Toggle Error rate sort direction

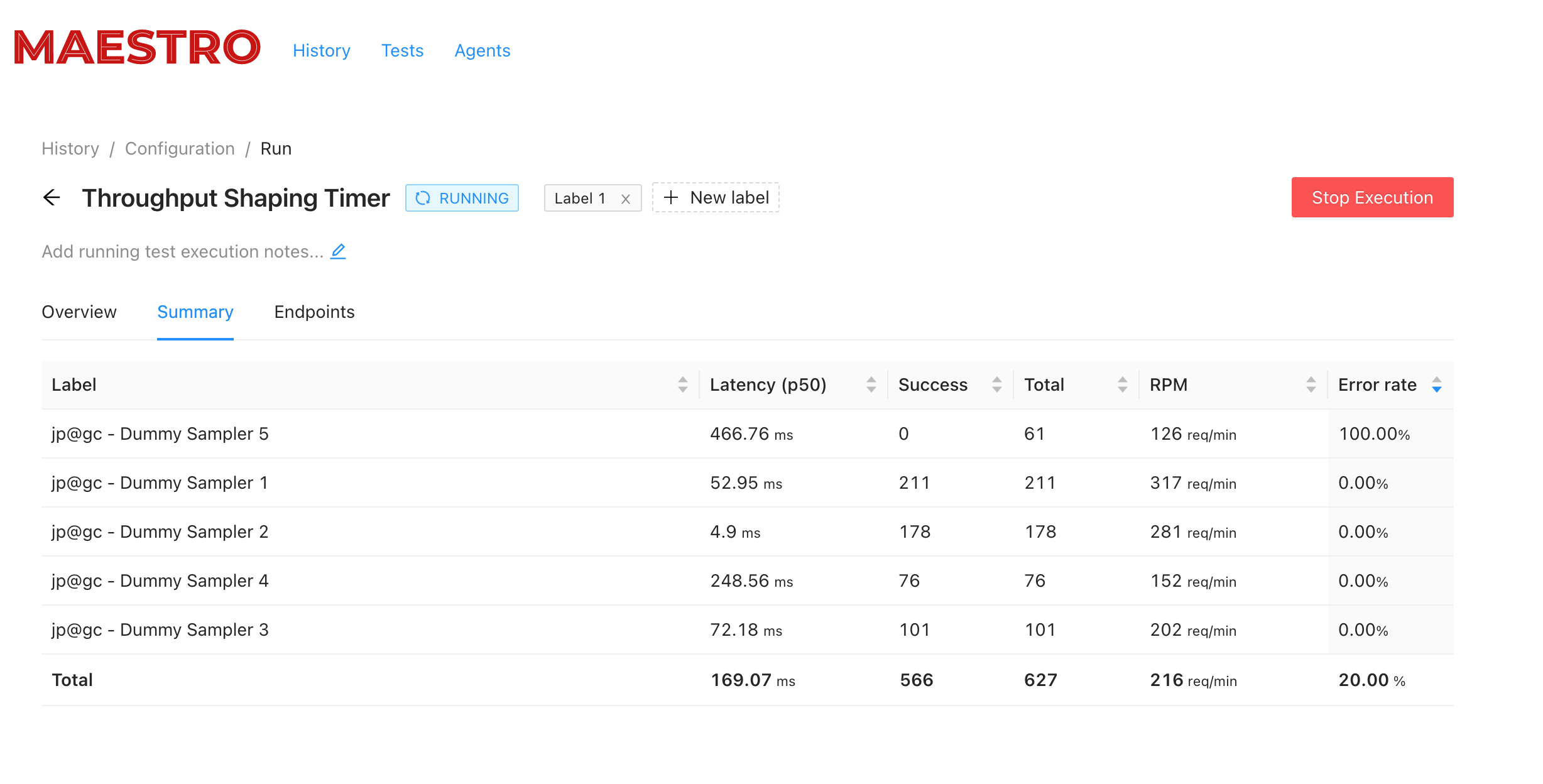[1437, 384]
